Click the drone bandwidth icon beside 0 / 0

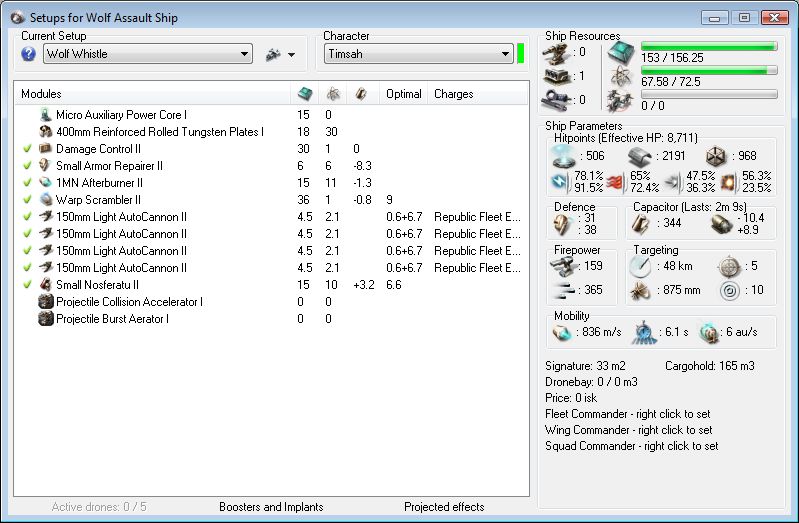[x=621, y=100]
